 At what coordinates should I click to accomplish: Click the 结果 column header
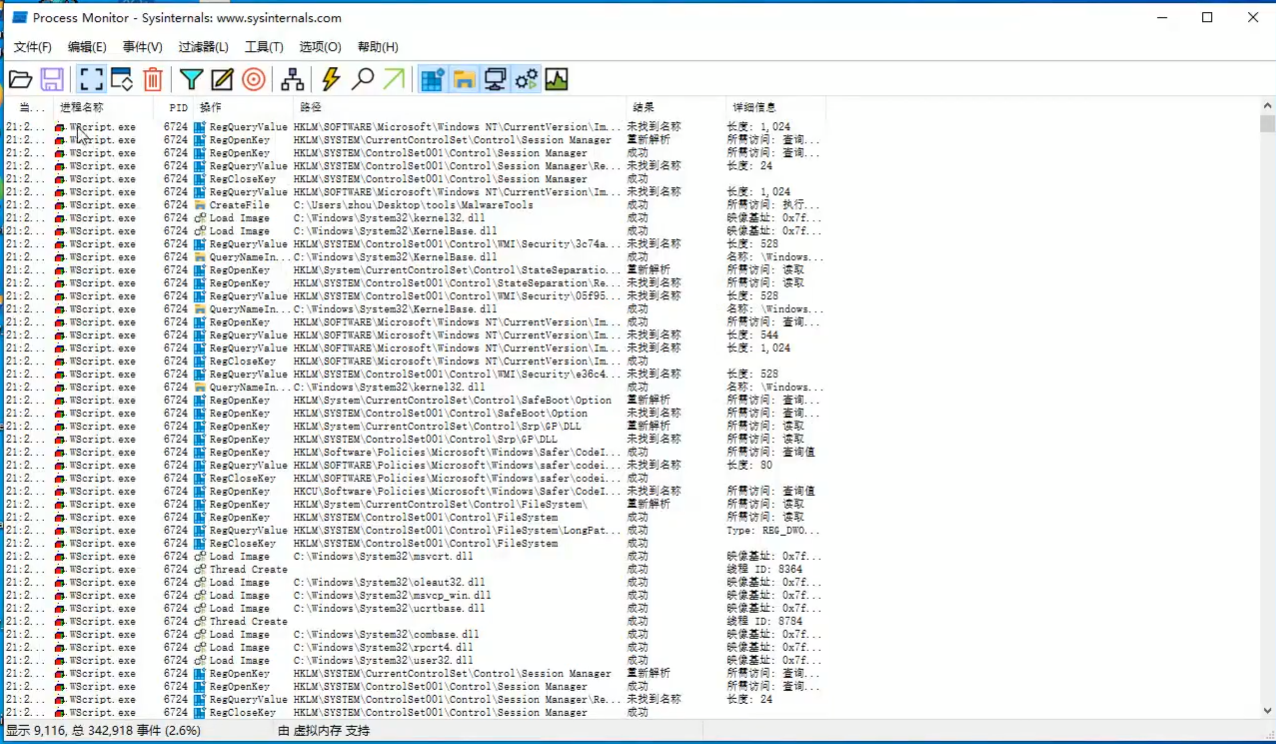coord(676,107)
